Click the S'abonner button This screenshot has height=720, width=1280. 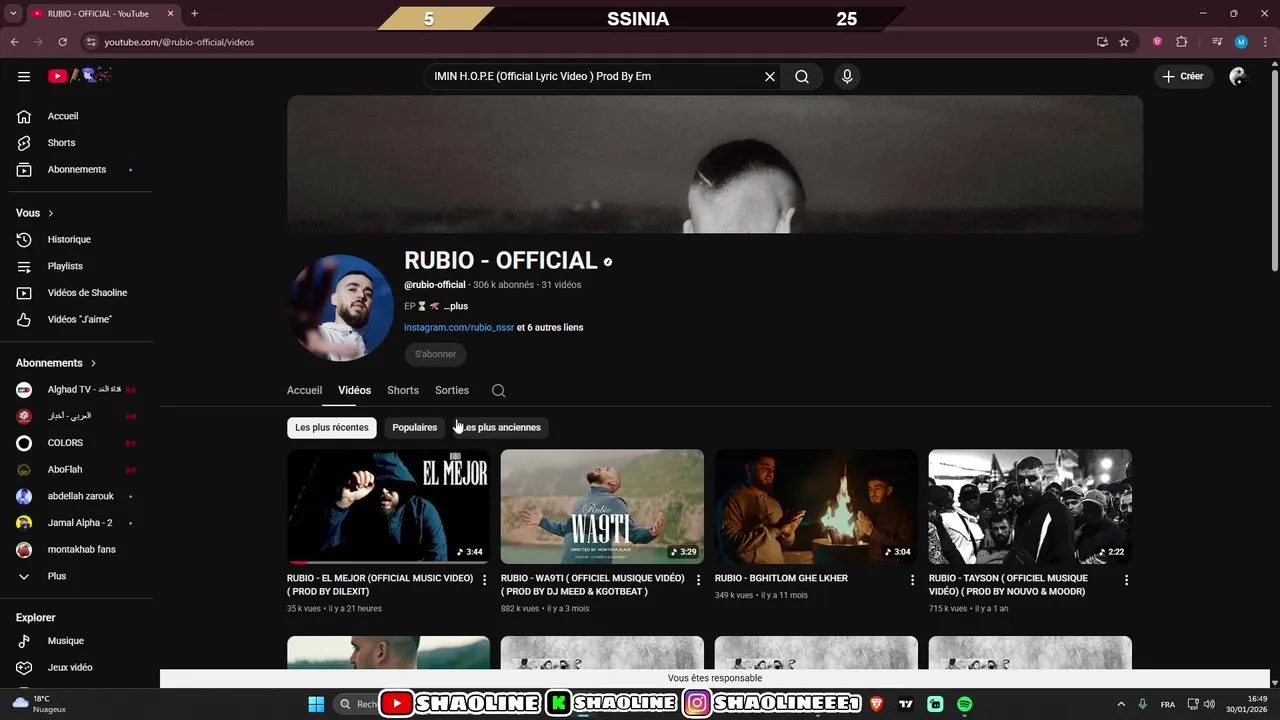[x=435, y=354]
